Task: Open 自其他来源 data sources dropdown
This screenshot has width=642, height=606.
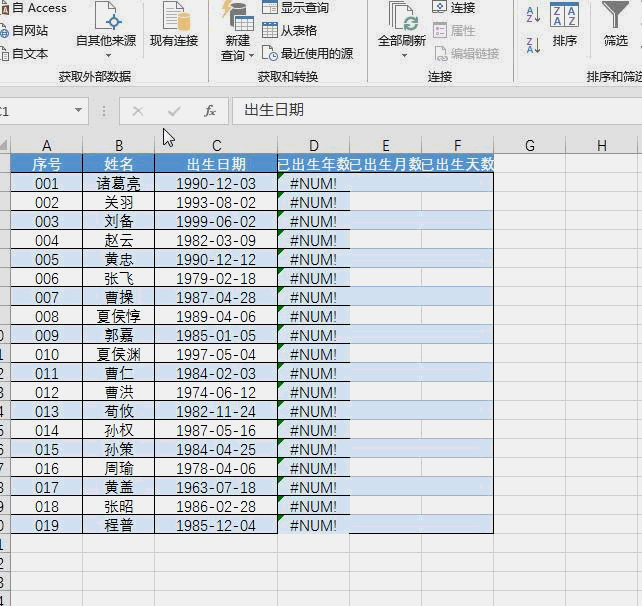Action: pyautogui.click(x=106, y=30)
